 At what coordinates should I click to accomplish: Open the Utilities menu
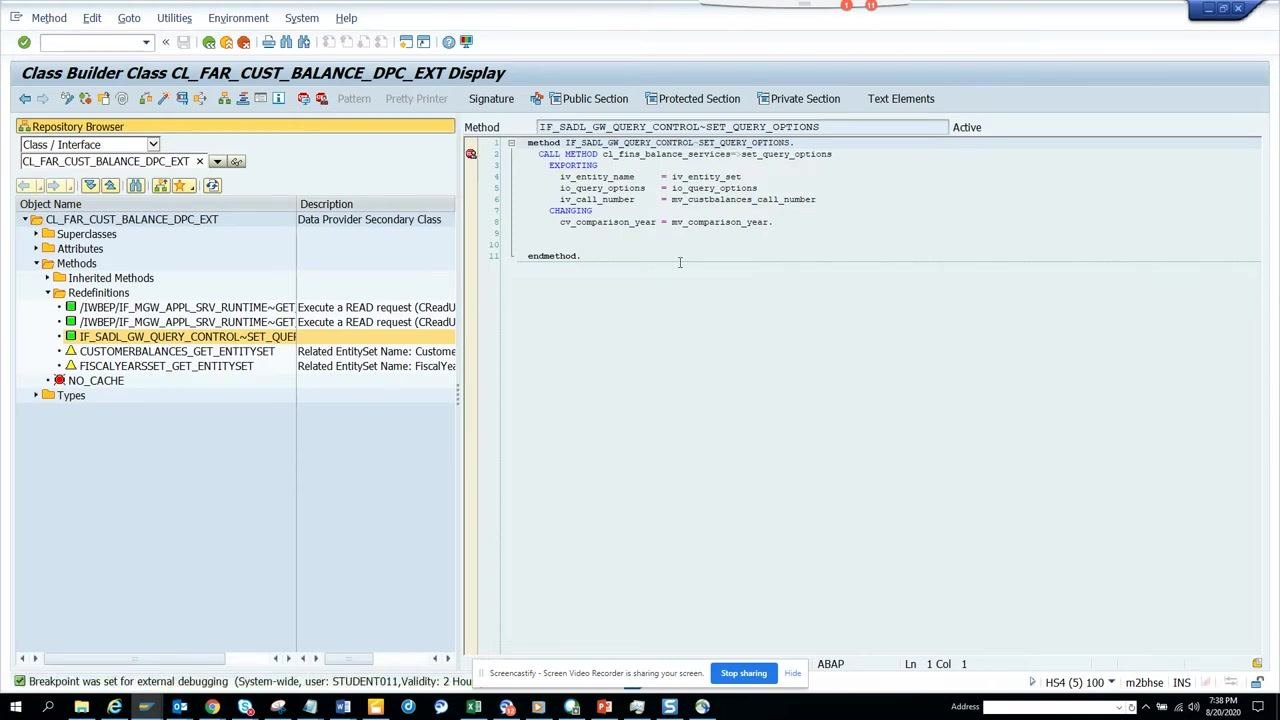coord(174,18)
